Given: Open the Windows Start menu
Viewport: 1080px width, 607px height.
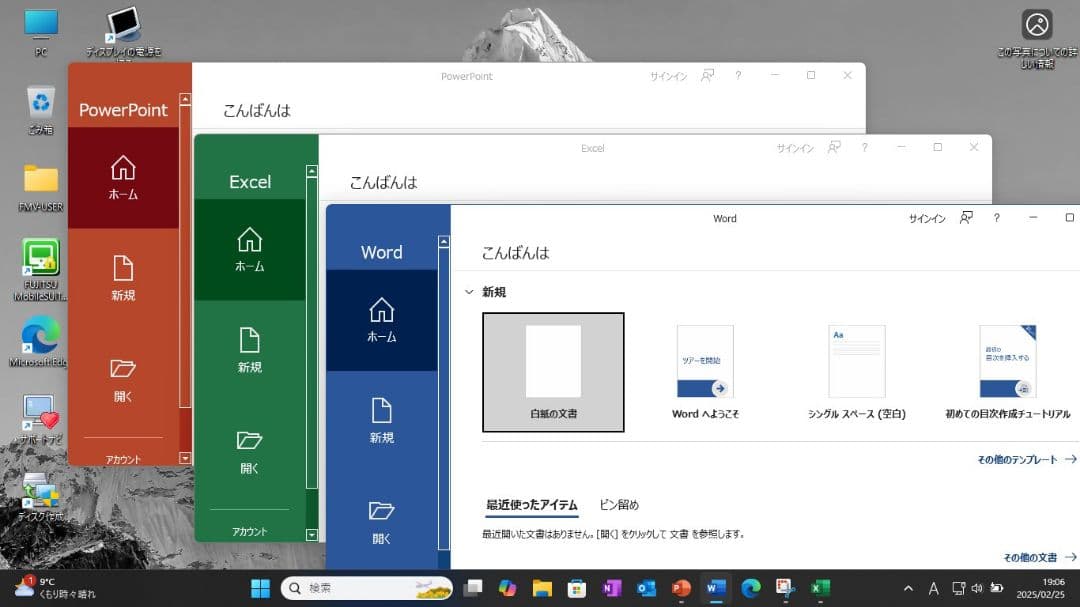Looking at the screenshot, I should coord(260,588).
